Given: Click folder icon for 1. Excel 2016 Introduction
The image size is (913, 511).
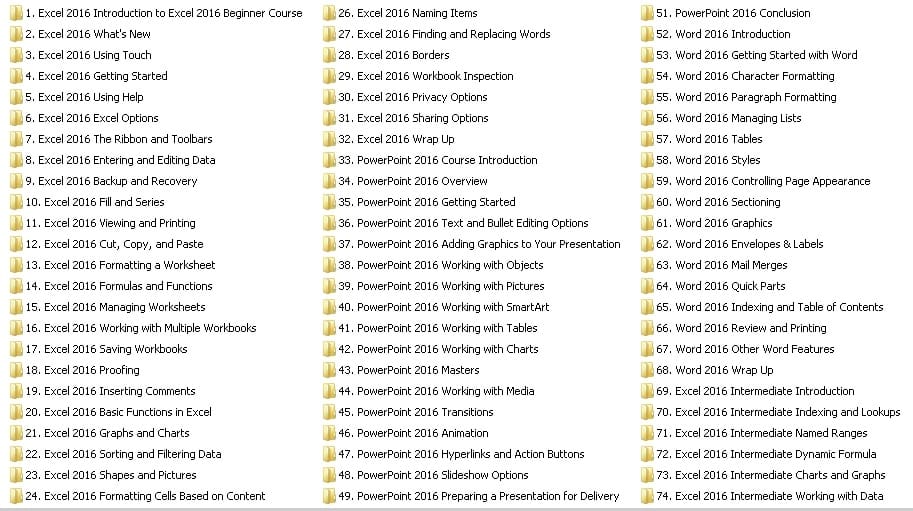Looking at the screenshot, I should click(x=16, y=13).
